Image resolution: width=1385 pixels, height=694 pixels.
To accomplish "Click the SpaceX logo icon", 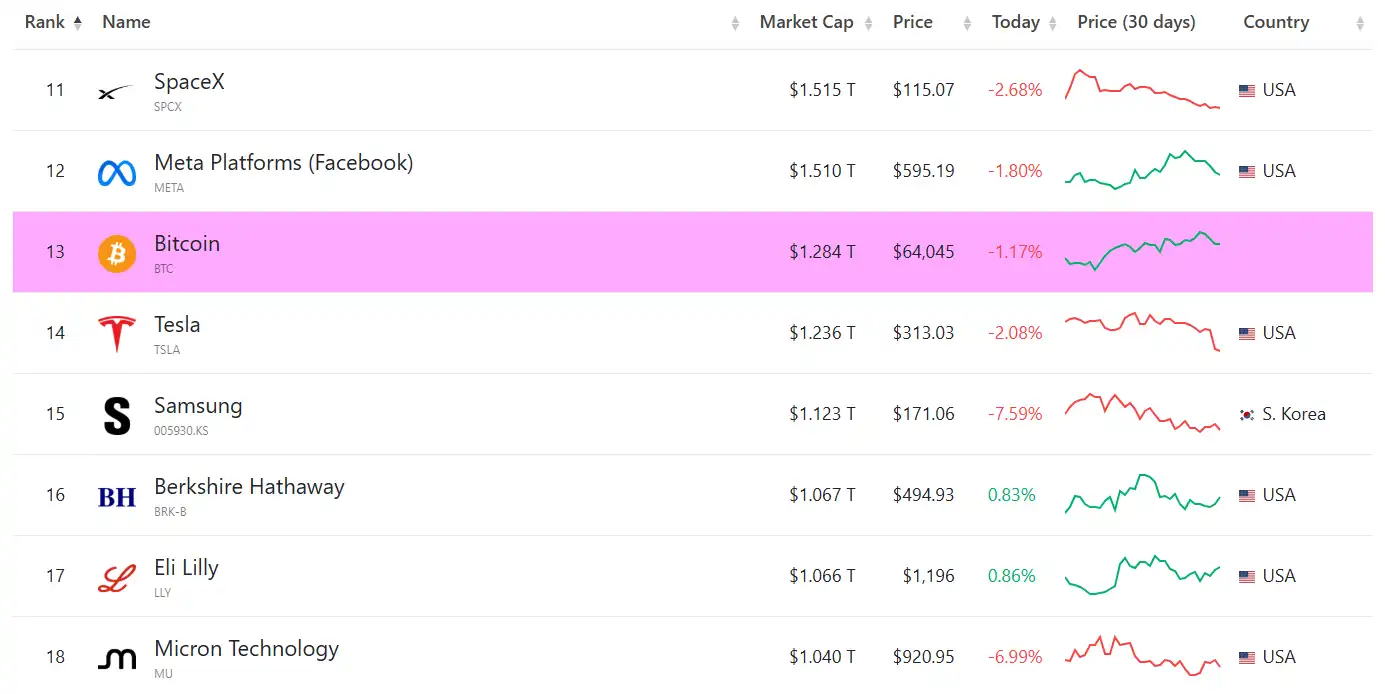I will [116, 92].
